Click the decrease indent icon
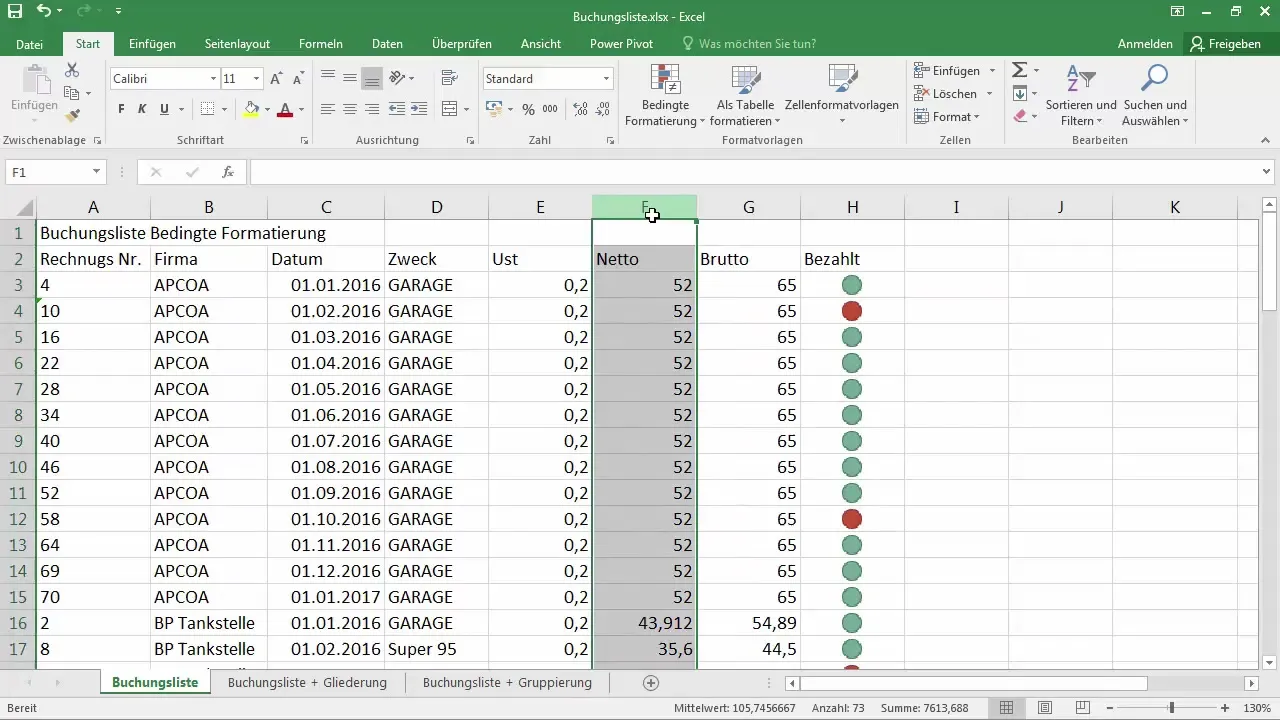This screenshot has height=720, width=1280. [x=397, y=109]
